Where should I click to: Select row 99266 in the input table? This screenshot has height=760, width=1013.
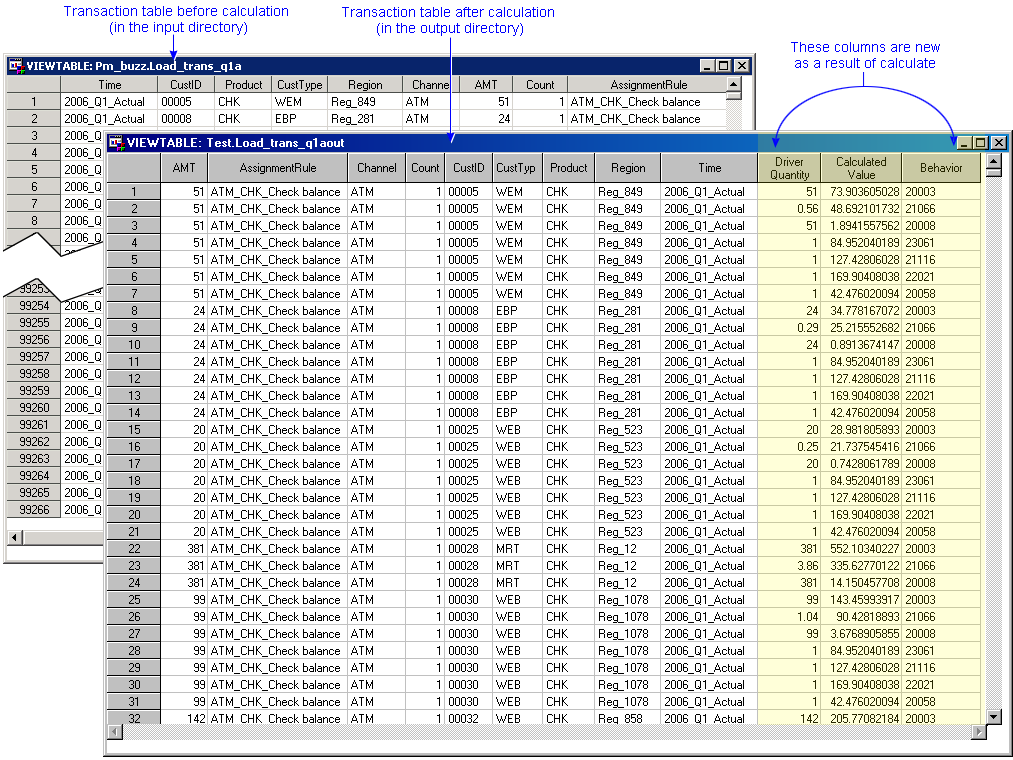(x=33, y=510)
